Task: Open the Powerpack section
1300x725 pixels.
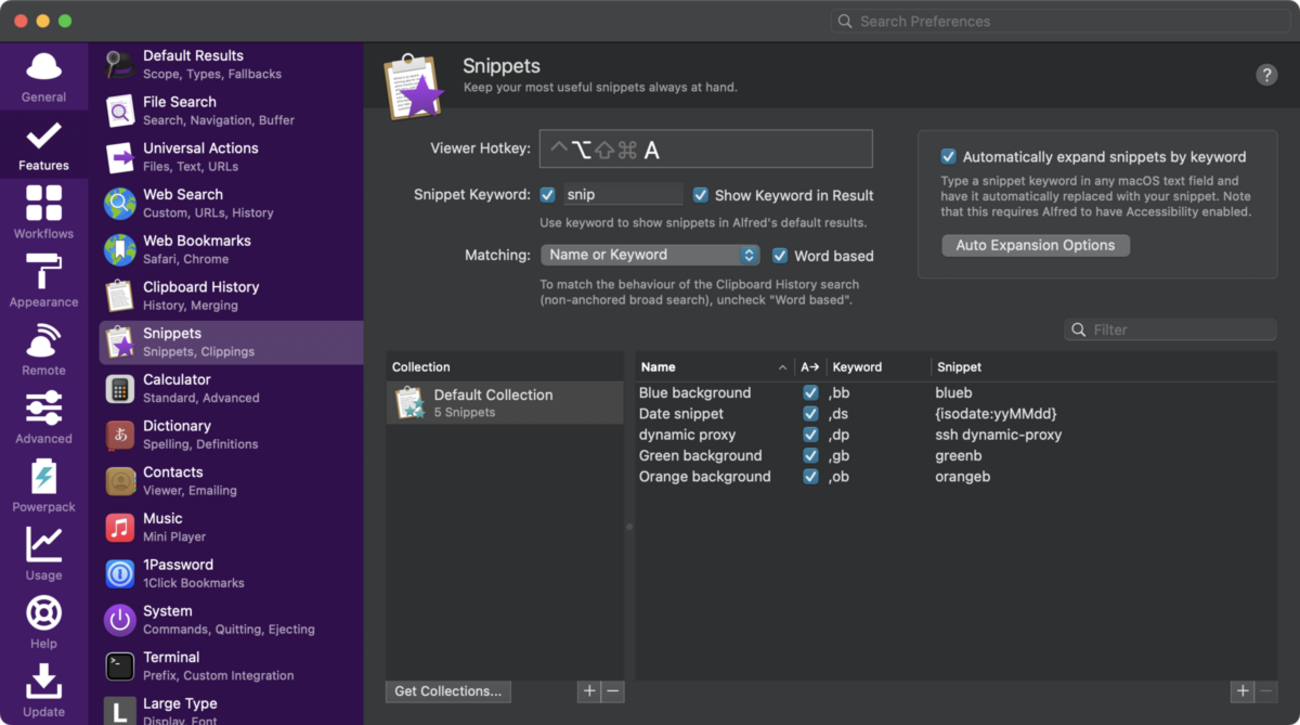Action: point(44,486)
